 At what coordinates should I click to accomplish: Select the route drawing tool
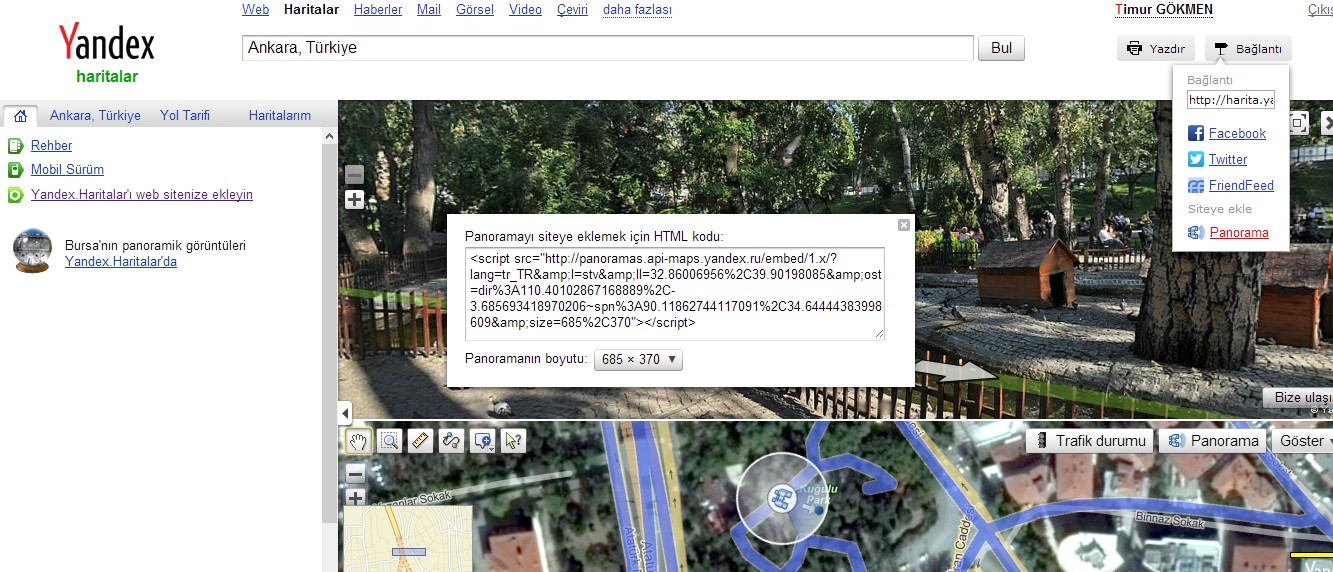click(451, 440)
